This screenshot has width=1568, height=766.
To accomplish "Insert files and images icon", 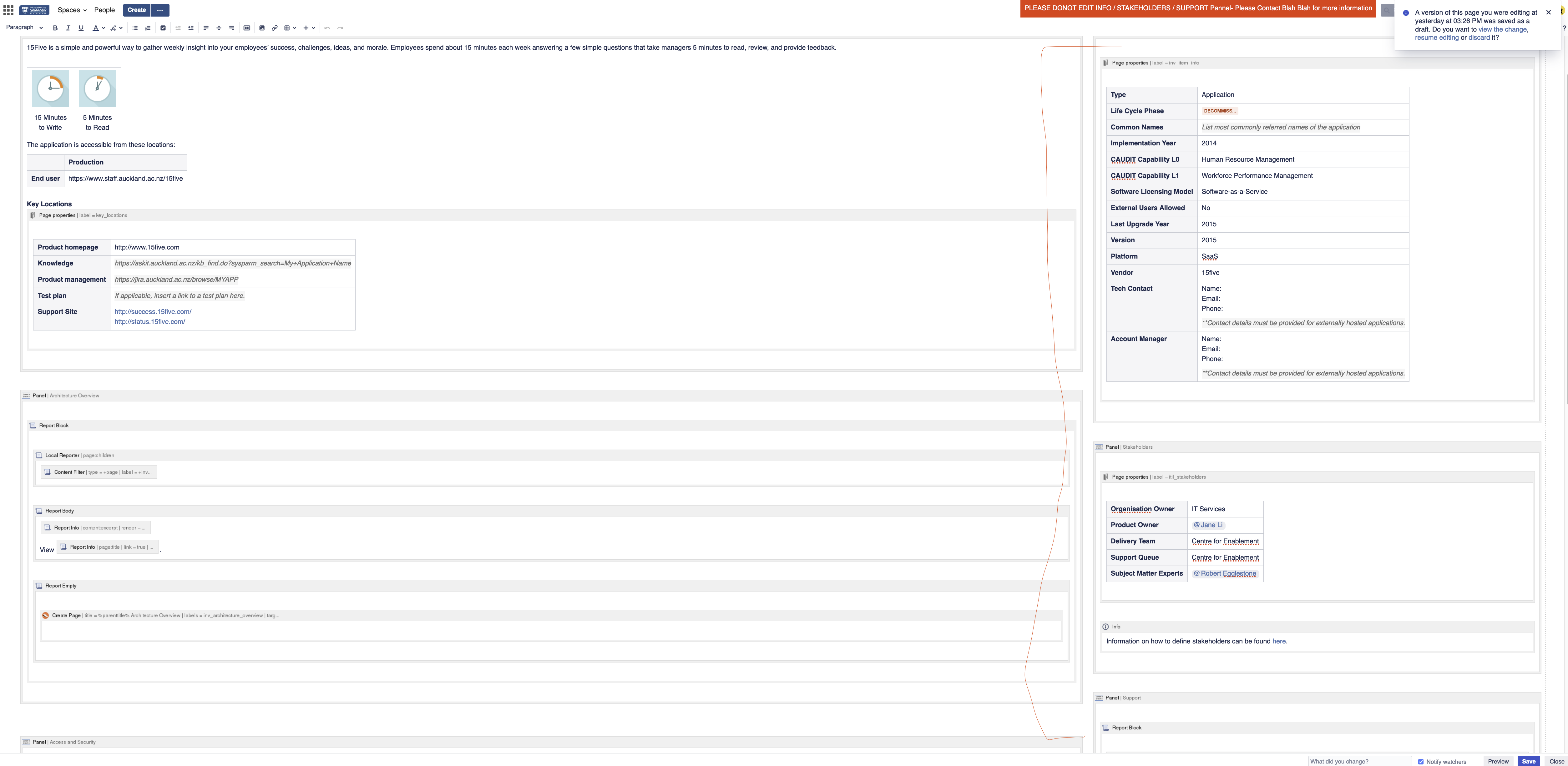I will click(262, 28).
